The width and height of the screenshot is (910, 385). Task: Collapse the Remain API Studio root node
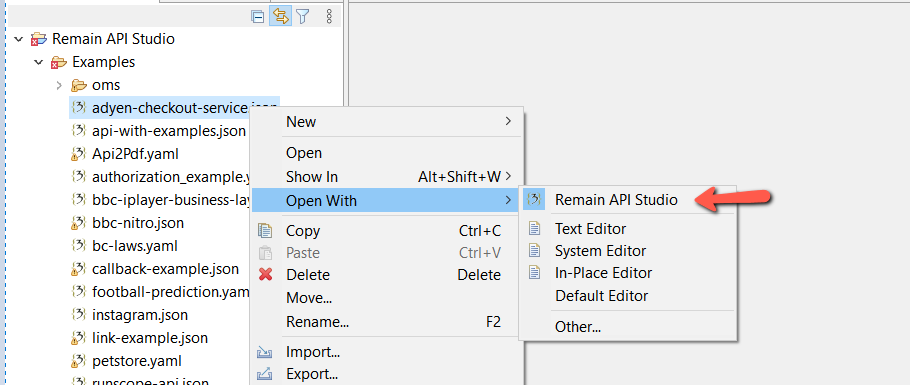(19, 39)
